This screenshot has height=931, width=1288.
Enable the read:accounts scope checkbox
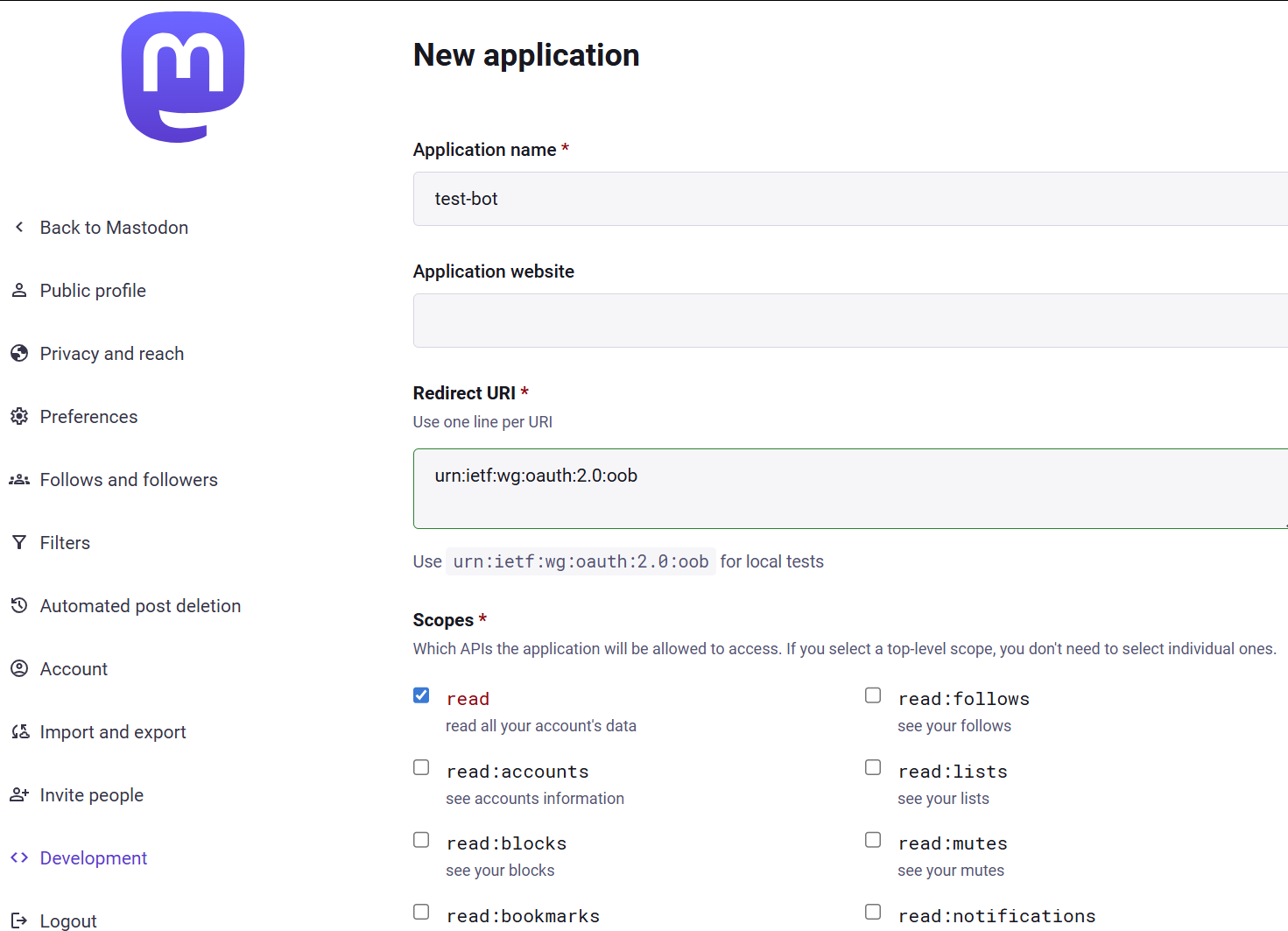[x=421, y=768]
